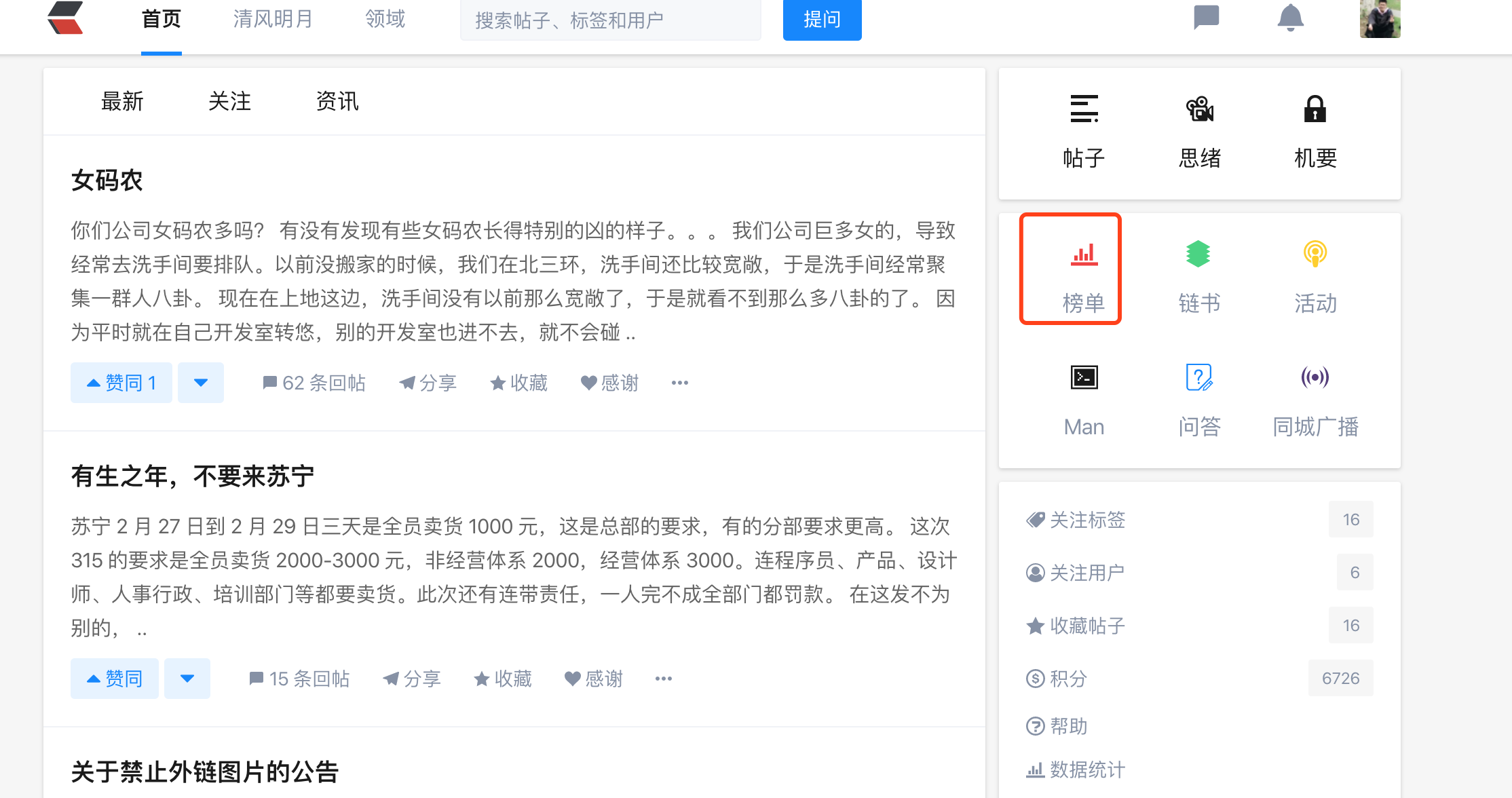The width and height of the screenshot is (1512, 798).
Task: Click the 机要 lock icon
Action: click(1315, 109)
